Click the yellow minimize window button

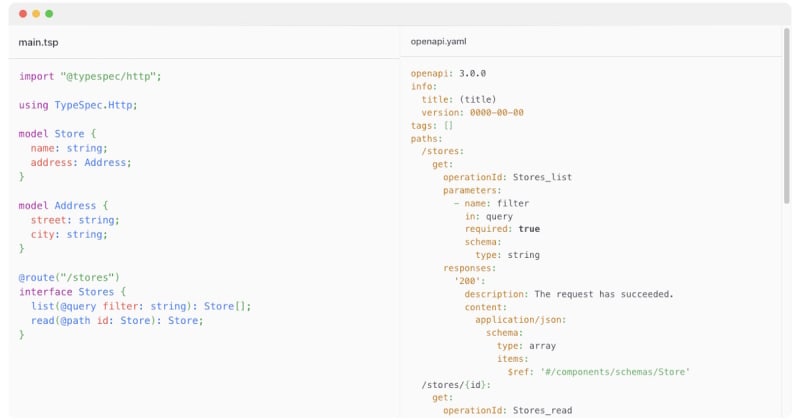(36, 14)
